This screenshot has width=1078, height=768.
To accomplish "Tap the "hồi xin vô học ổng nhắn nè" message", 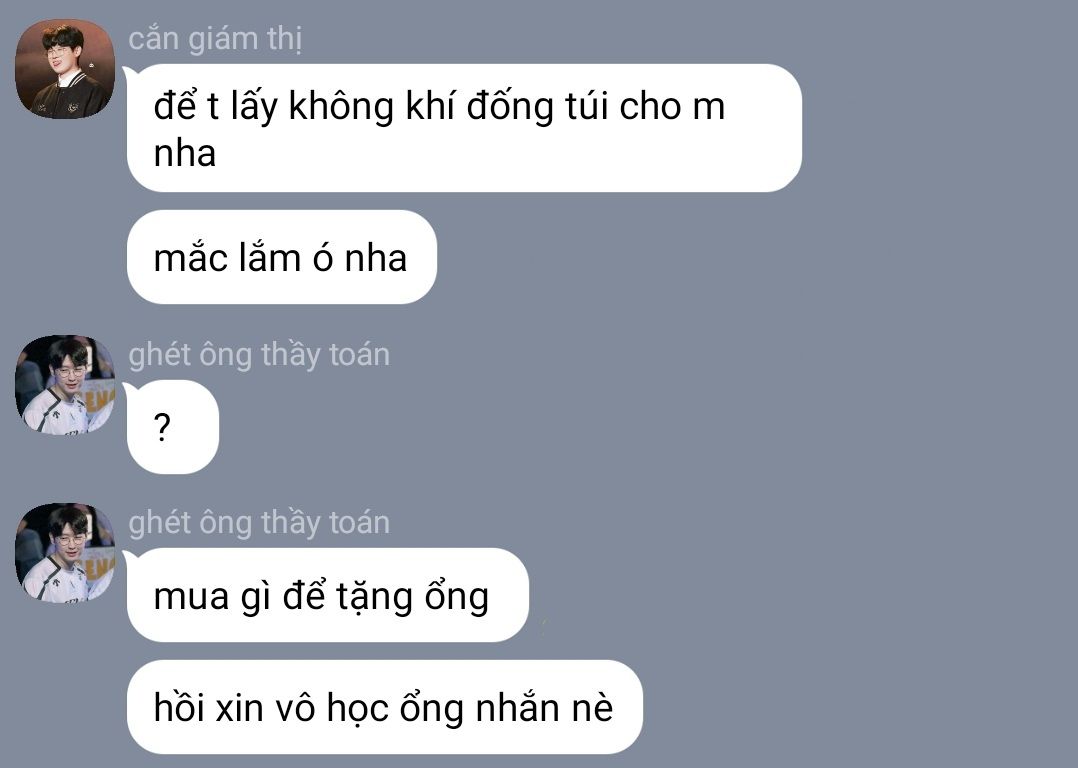I will 384,707.
